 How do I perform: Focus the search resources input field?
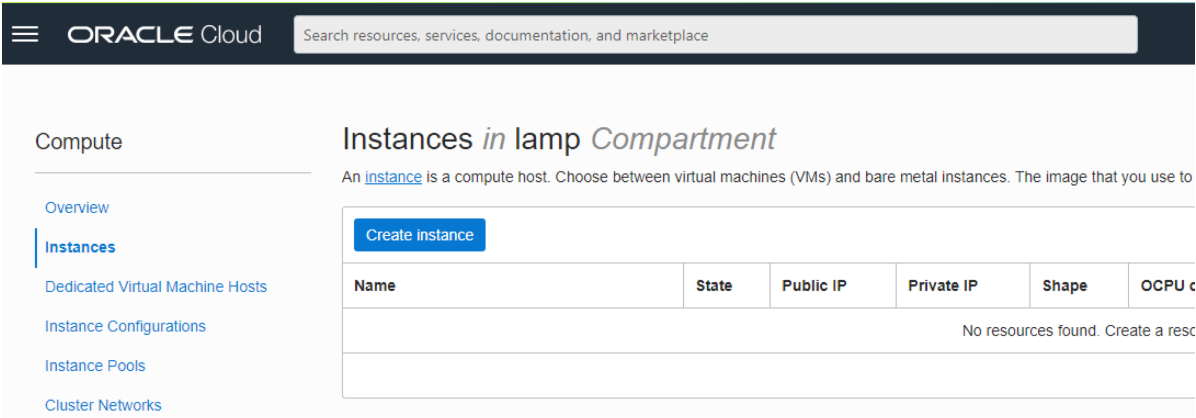pyautogui.click(x=715, y=35)
